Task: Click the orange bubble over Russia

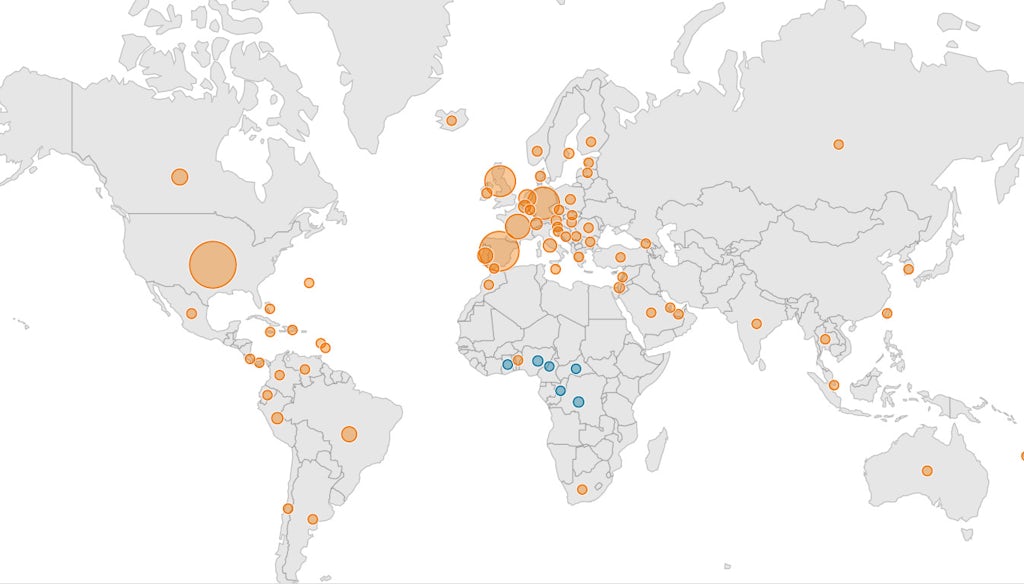Action: point(839,144)
